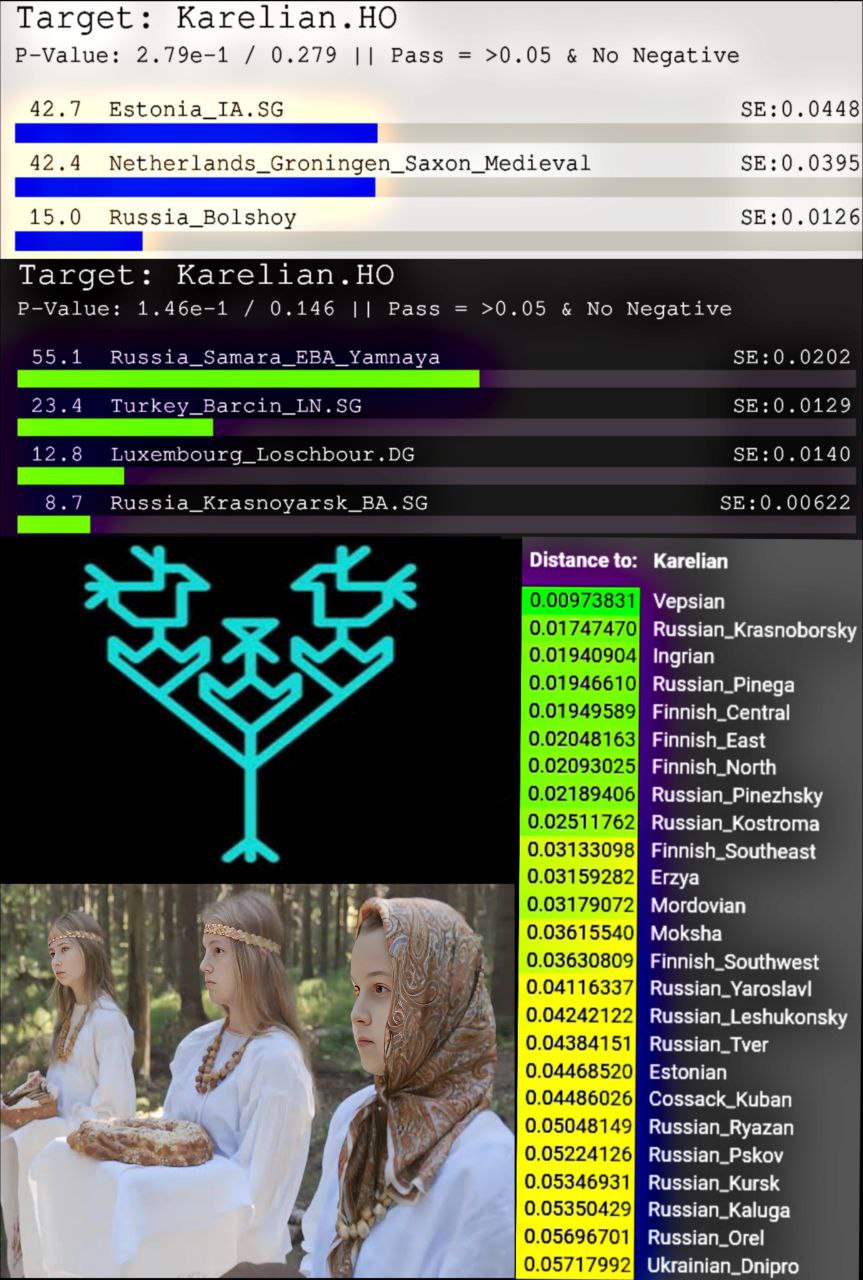Viewport: 863px width, 1280px height.
Task: Select the 'SE:0.0448' value
Action: [800, 109]
